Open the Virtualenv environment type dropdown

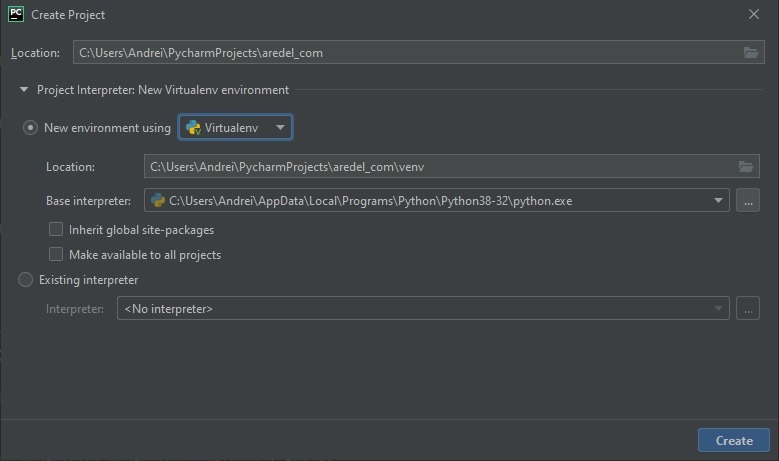pos(235,127)
